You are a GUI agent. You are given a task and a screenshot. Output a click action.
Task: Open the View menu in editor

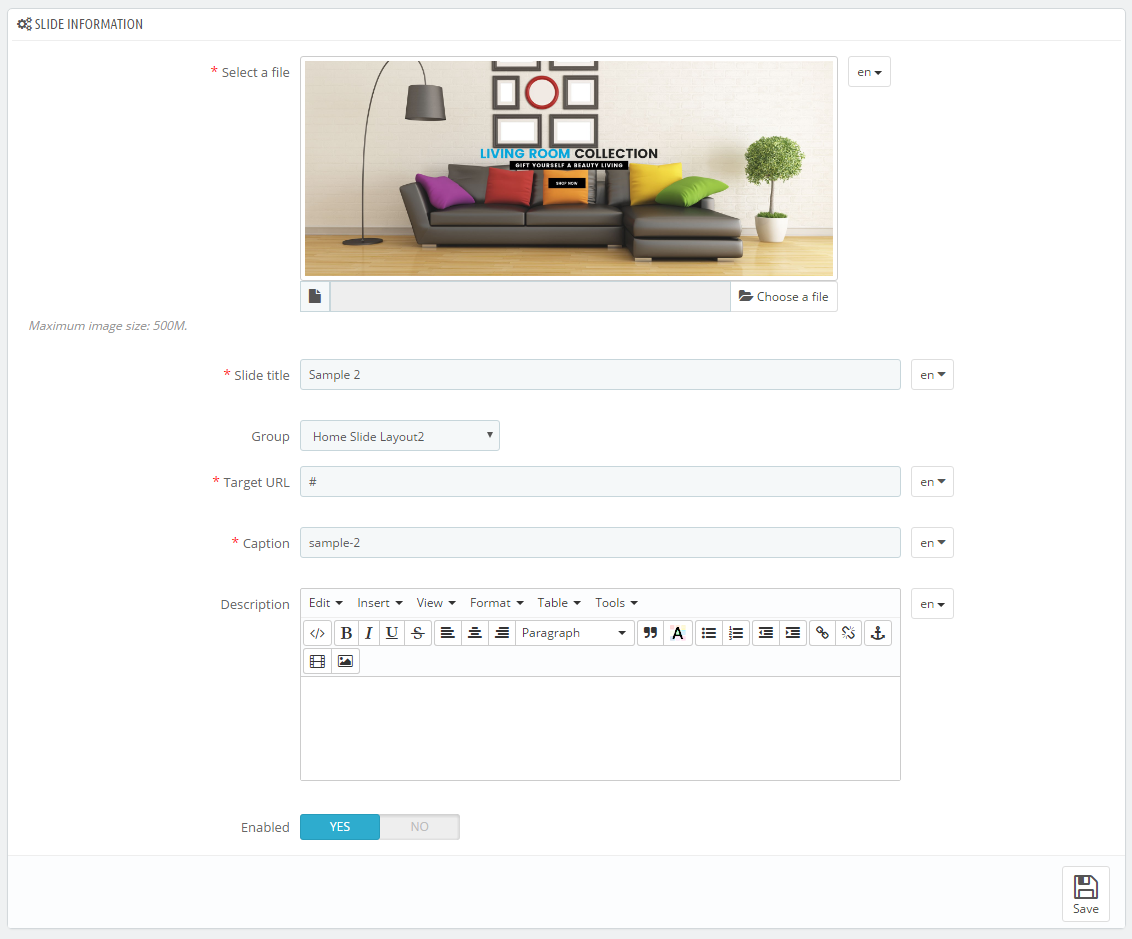[436, 603]
